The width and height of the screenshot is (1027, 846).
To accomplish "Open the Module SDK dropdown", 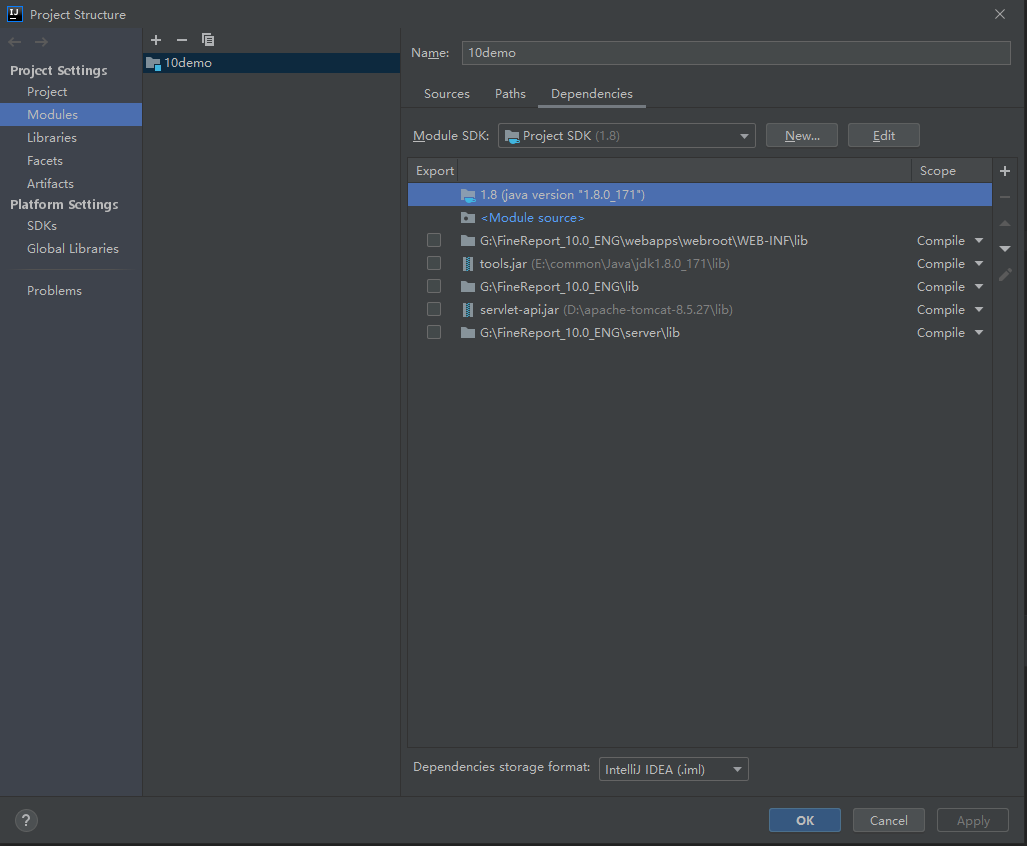I will [627, 136].
